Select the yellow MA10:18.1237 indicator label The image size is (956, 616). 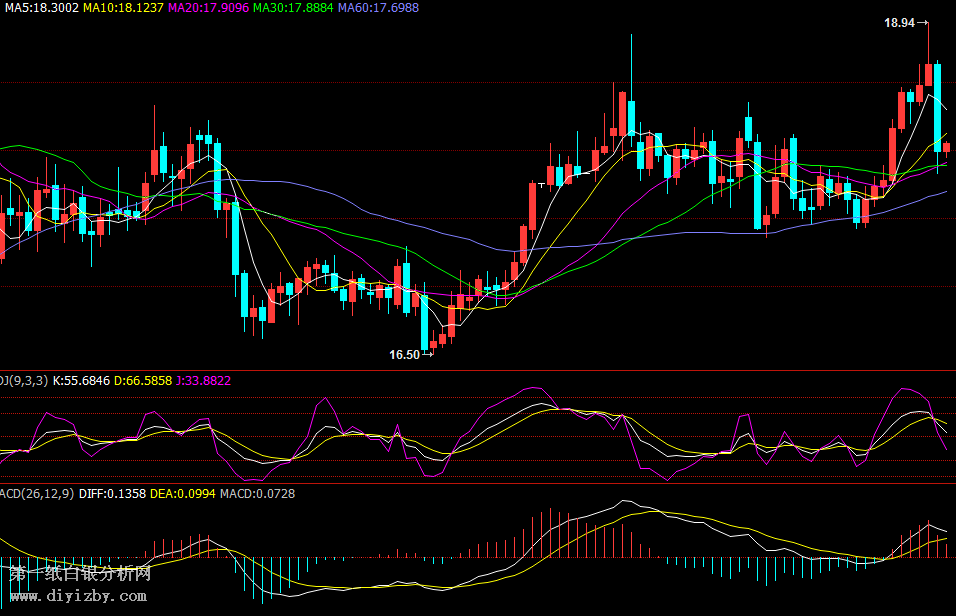click(x=123, y=8)
